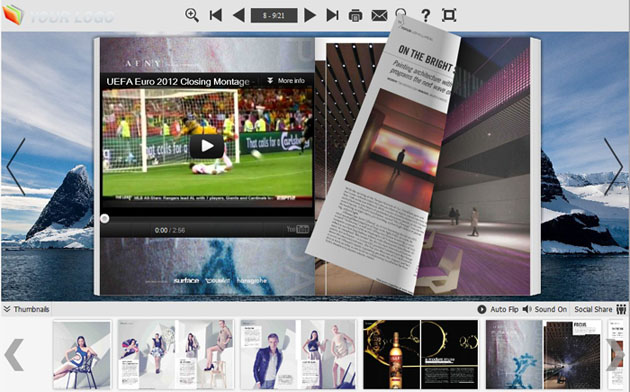
Task: Jump to the last page icon
Action: [332, 15]
